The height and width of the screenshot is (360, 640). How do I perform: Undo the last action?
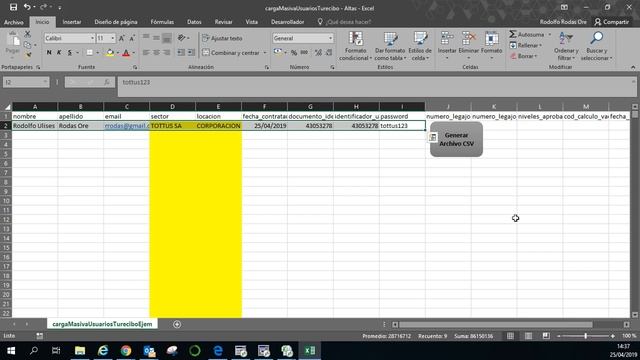(27, 7)
